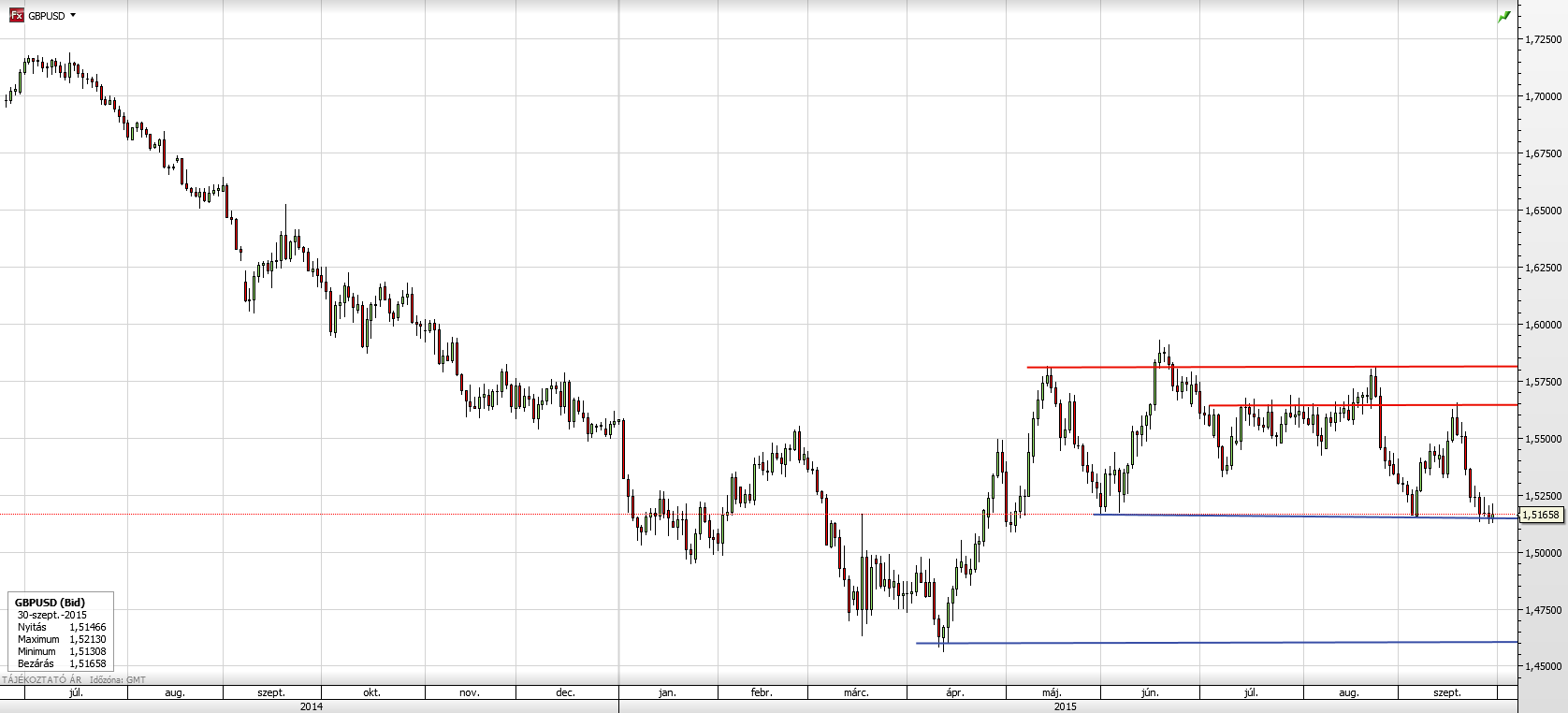Click the TÁJÉKOZTATÓ ÁR indicative price label
Image resolution: width=1568 pixels, height=713 pixels.
pyautogui.click(x=35, y=680)
